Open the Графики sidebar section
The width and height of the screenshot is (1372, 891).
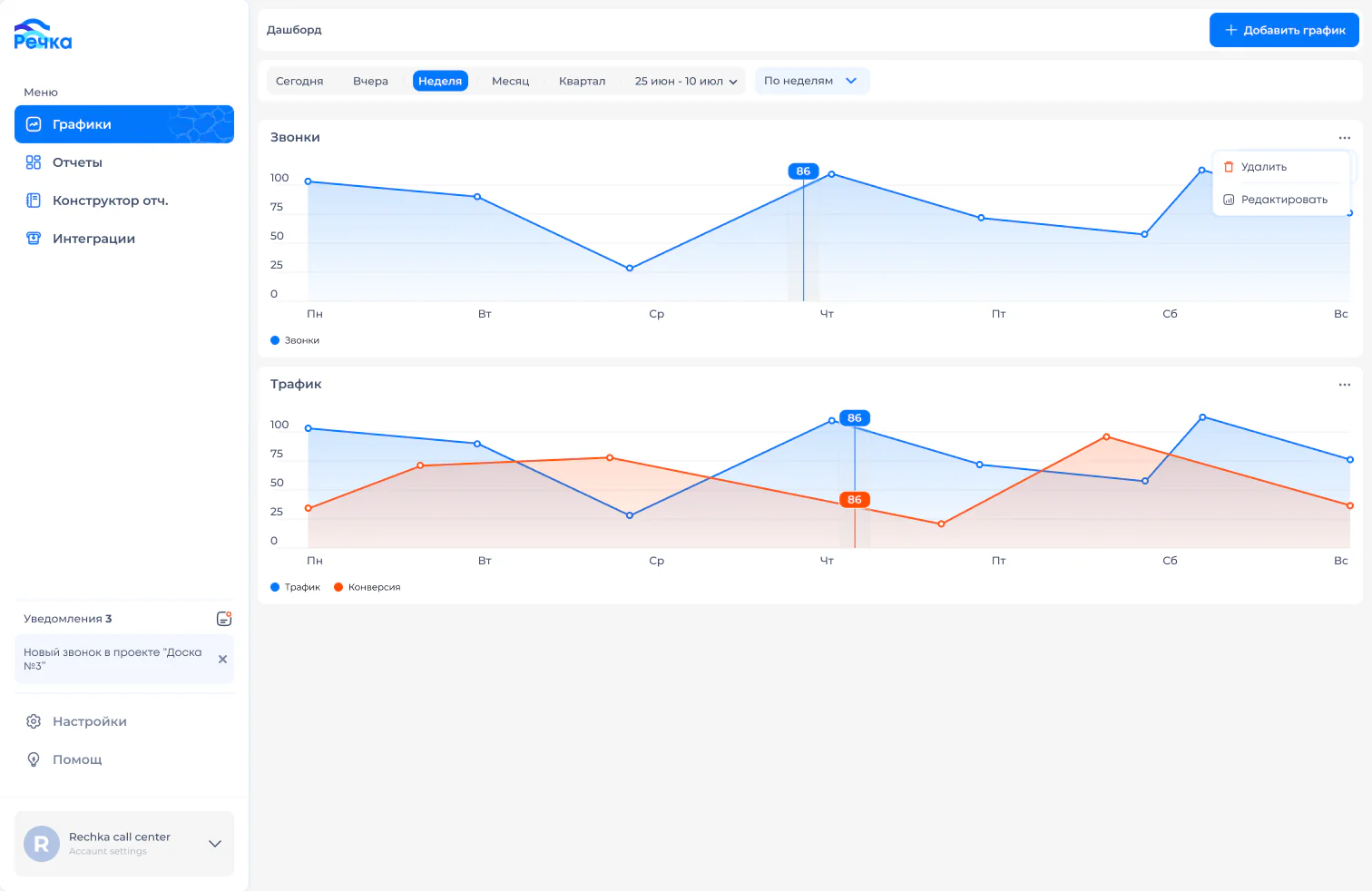tap(124, 124)
